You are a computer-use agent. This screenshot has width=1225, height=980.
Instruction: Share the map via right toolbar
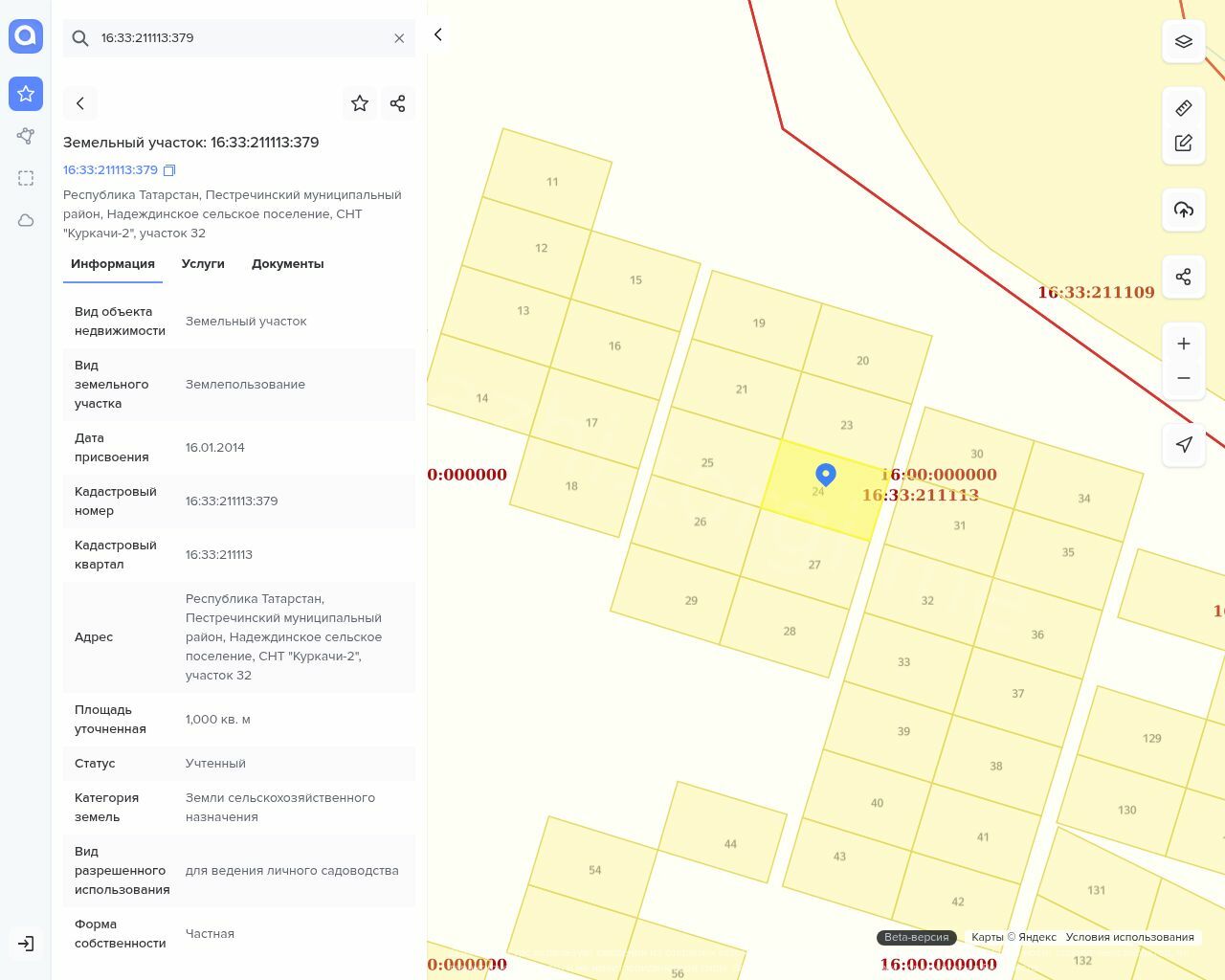(1183, 277)
